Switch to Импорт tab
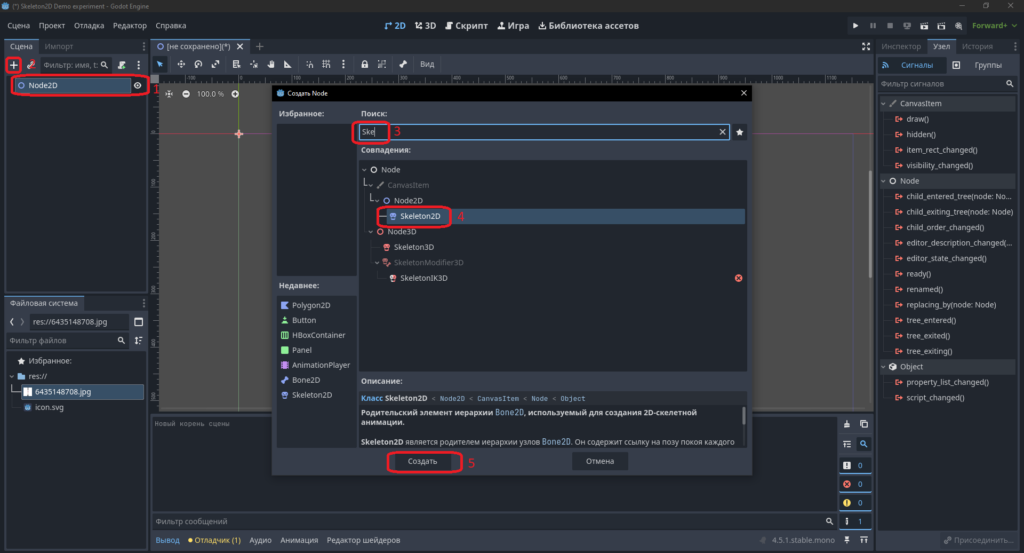Viewport: 1024px width, 553px height. coord(59,46)
